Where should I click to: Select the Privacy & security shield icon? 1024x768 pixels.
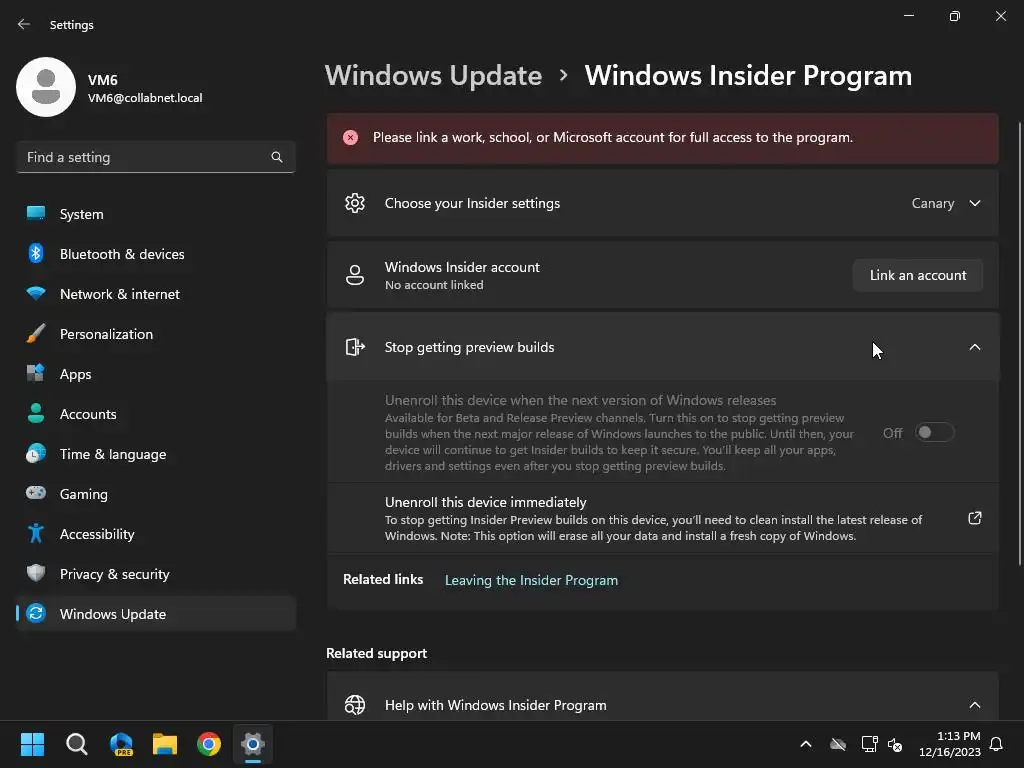(36, 573)
